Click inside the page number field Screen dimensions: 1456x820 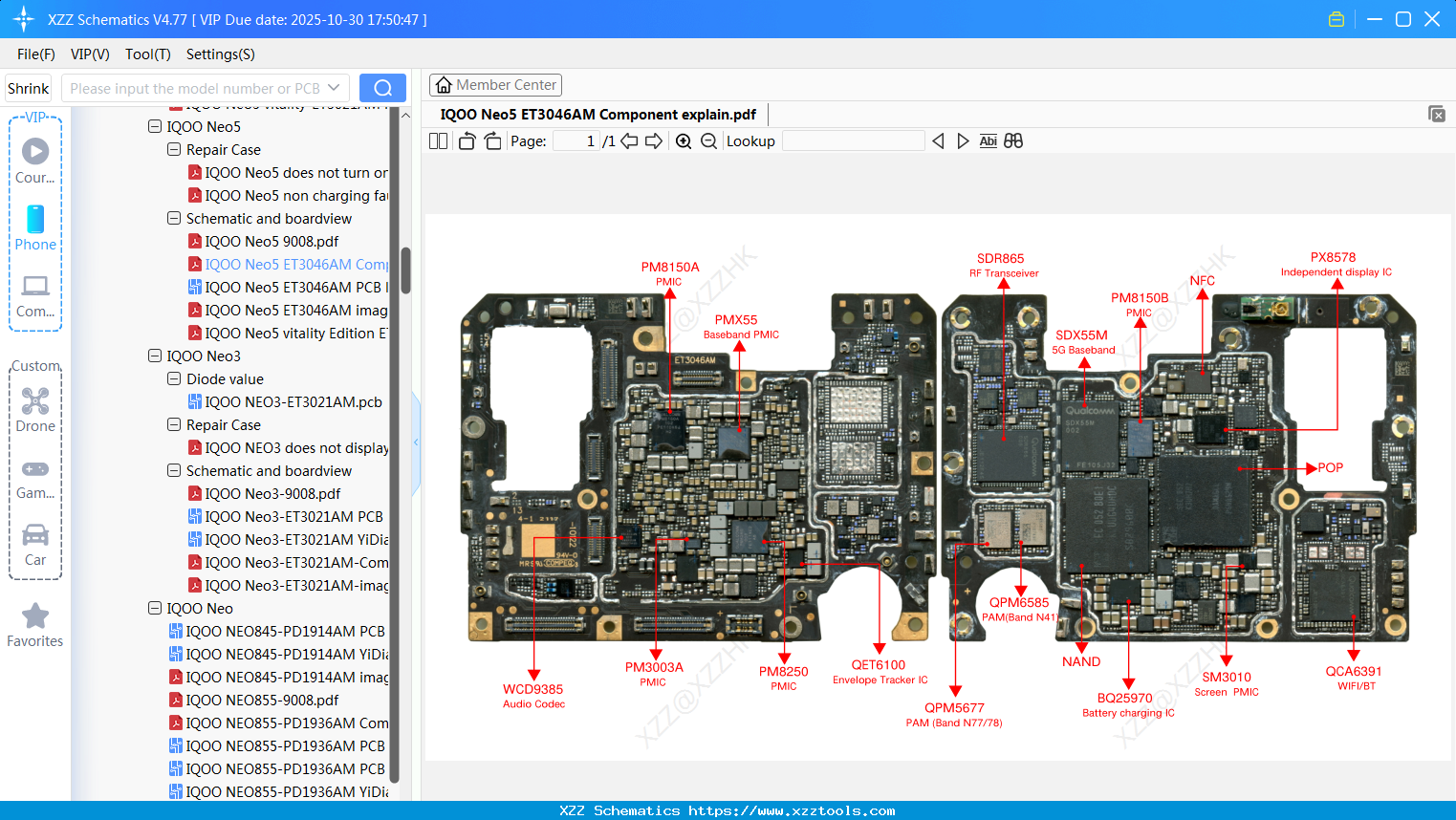(x=575, y=140)
